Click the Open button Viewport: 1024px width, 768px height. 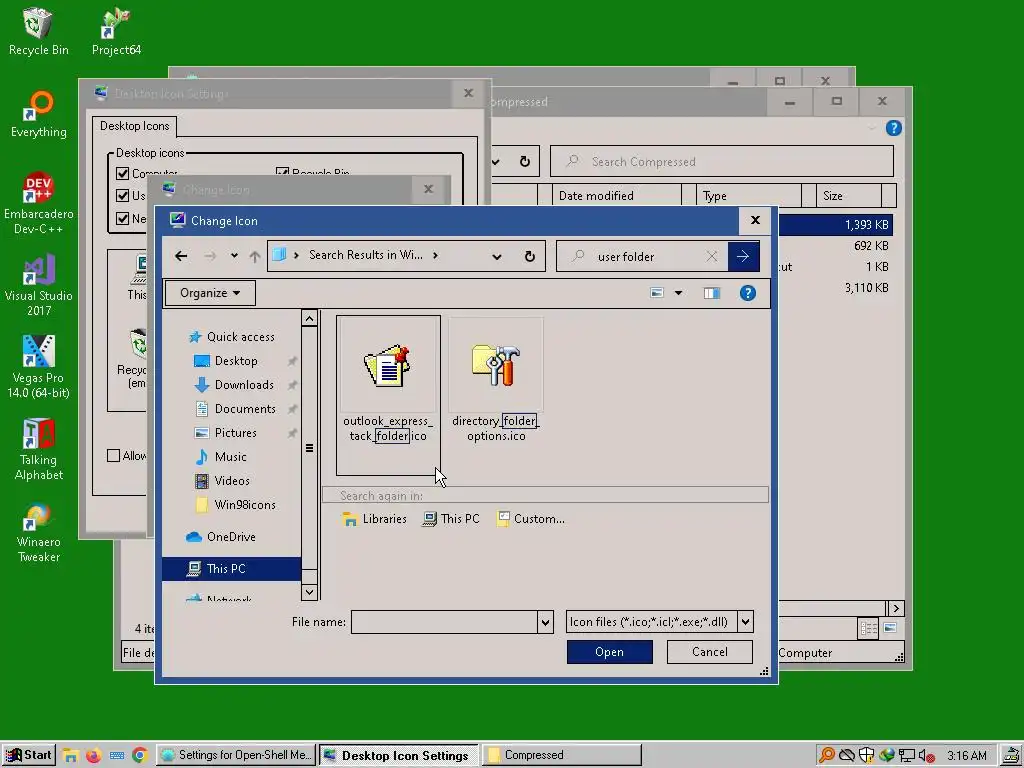(609, 652)
